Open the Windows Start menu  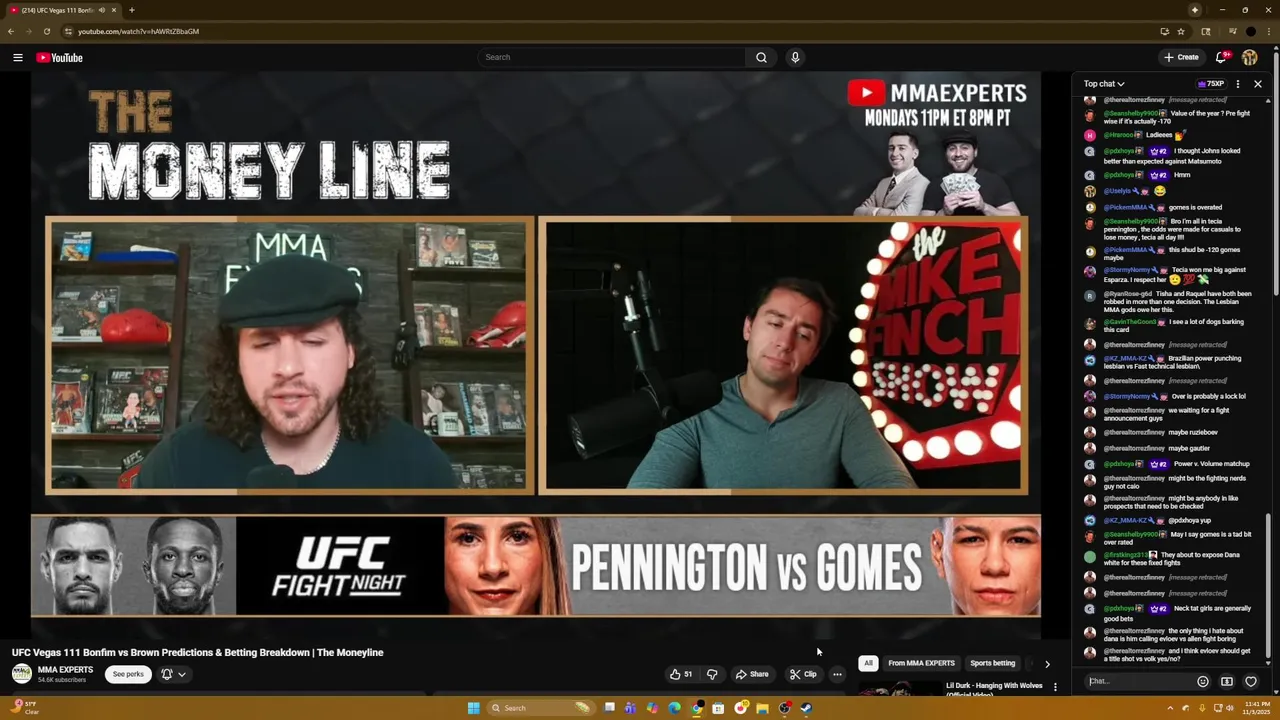[473, 708]
